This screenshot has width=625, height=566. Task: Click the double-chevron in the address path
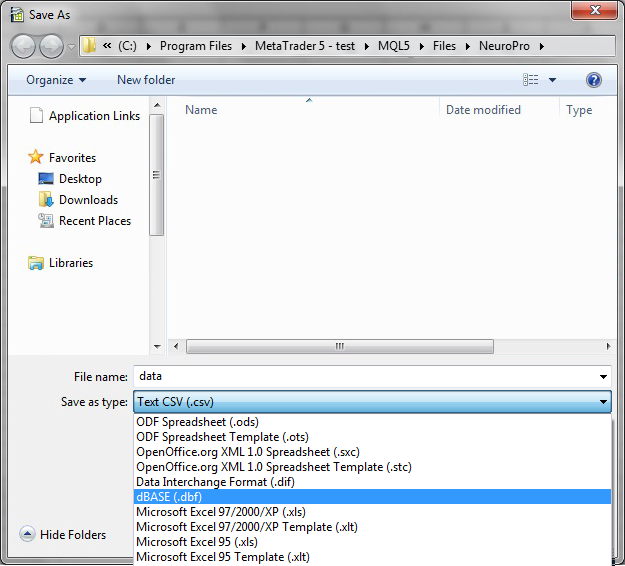click(x=107, y=46)
